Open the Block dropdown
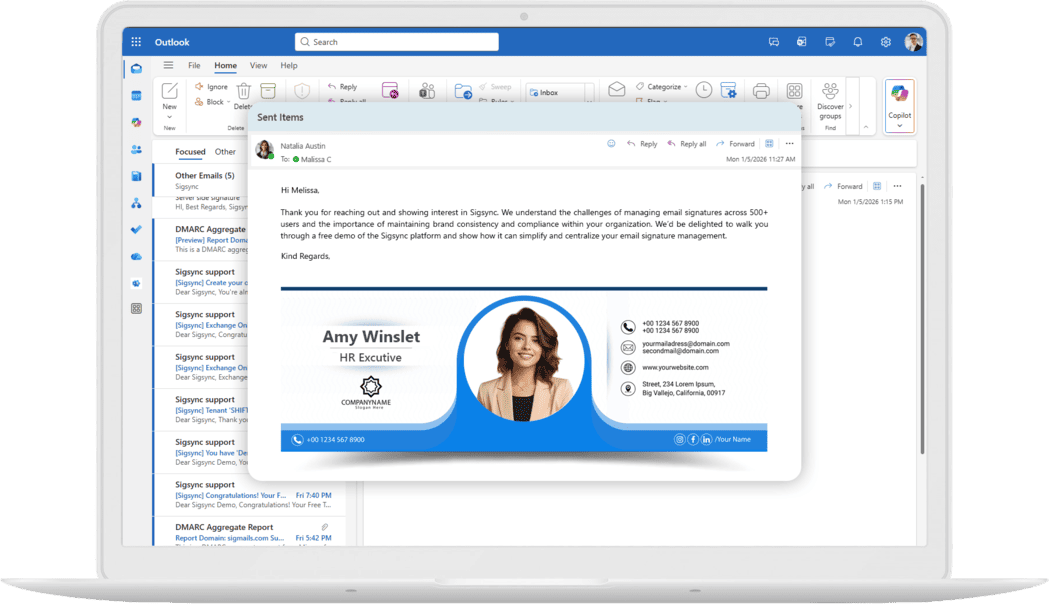 (212, 102)
